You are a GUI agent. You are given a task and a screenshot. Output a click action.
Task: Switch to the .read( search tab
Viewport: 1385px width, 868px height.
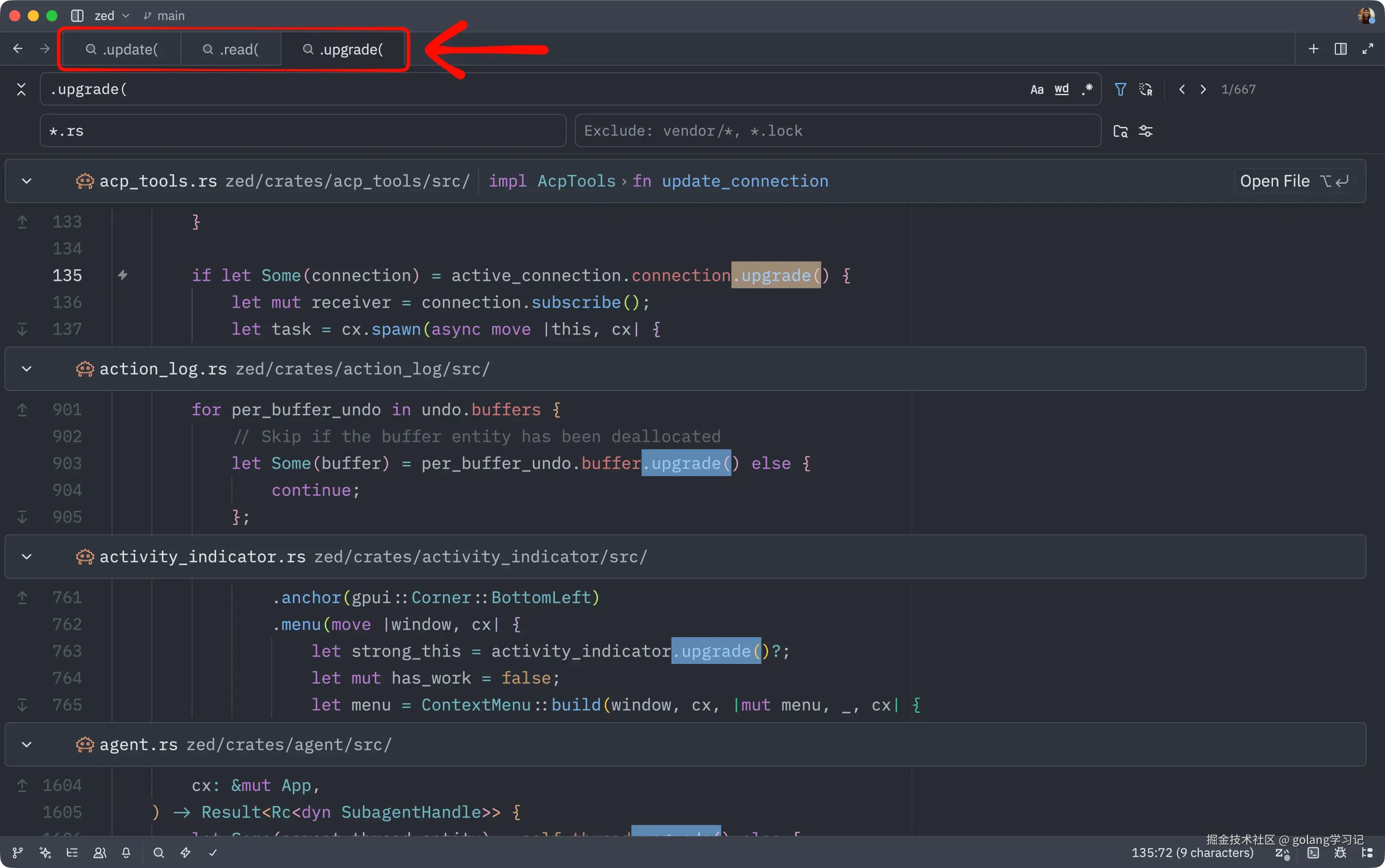click(x=231, y=50)
